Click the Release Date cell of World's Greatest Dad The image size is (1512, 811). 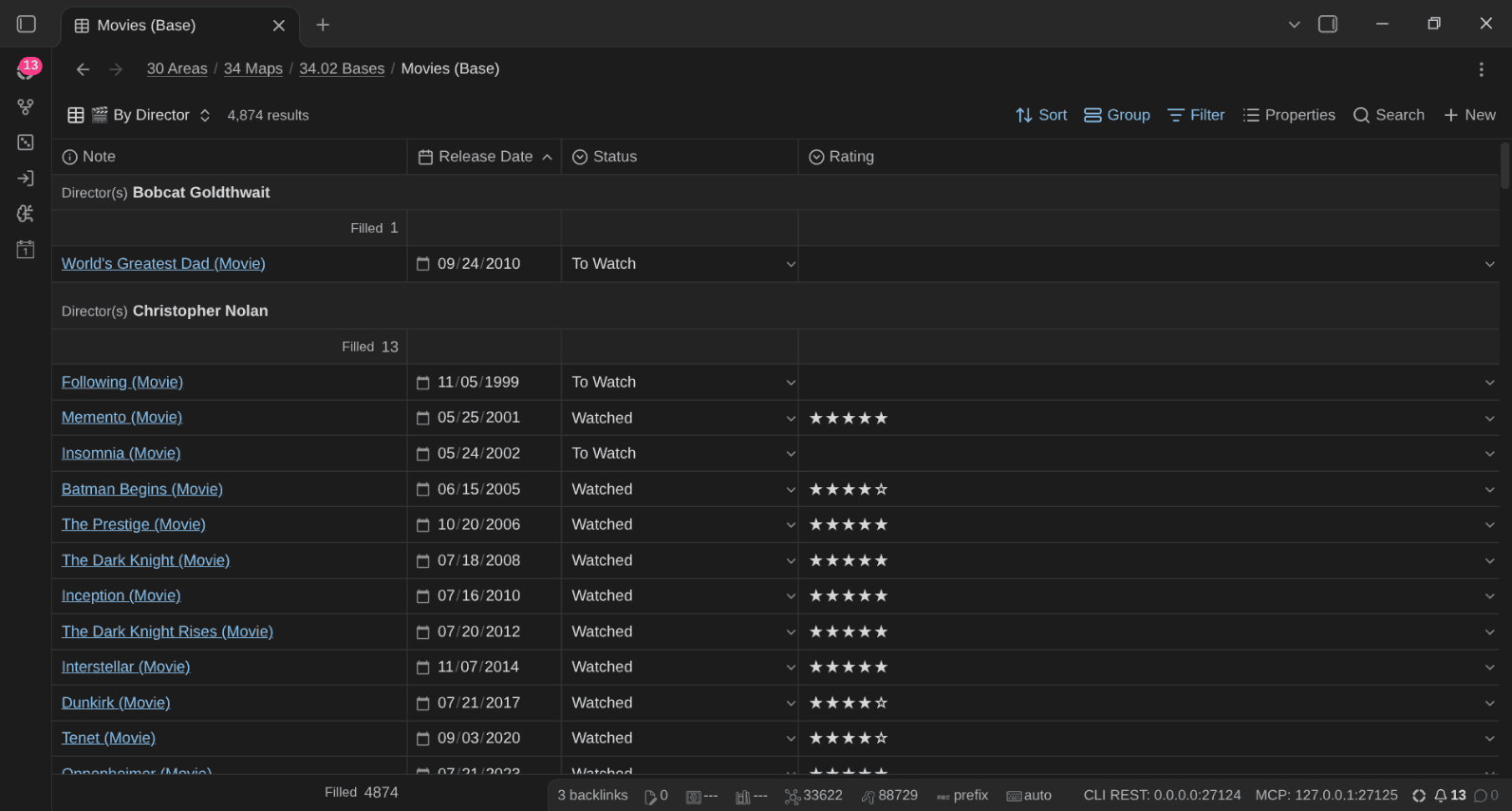pos(484,264)
